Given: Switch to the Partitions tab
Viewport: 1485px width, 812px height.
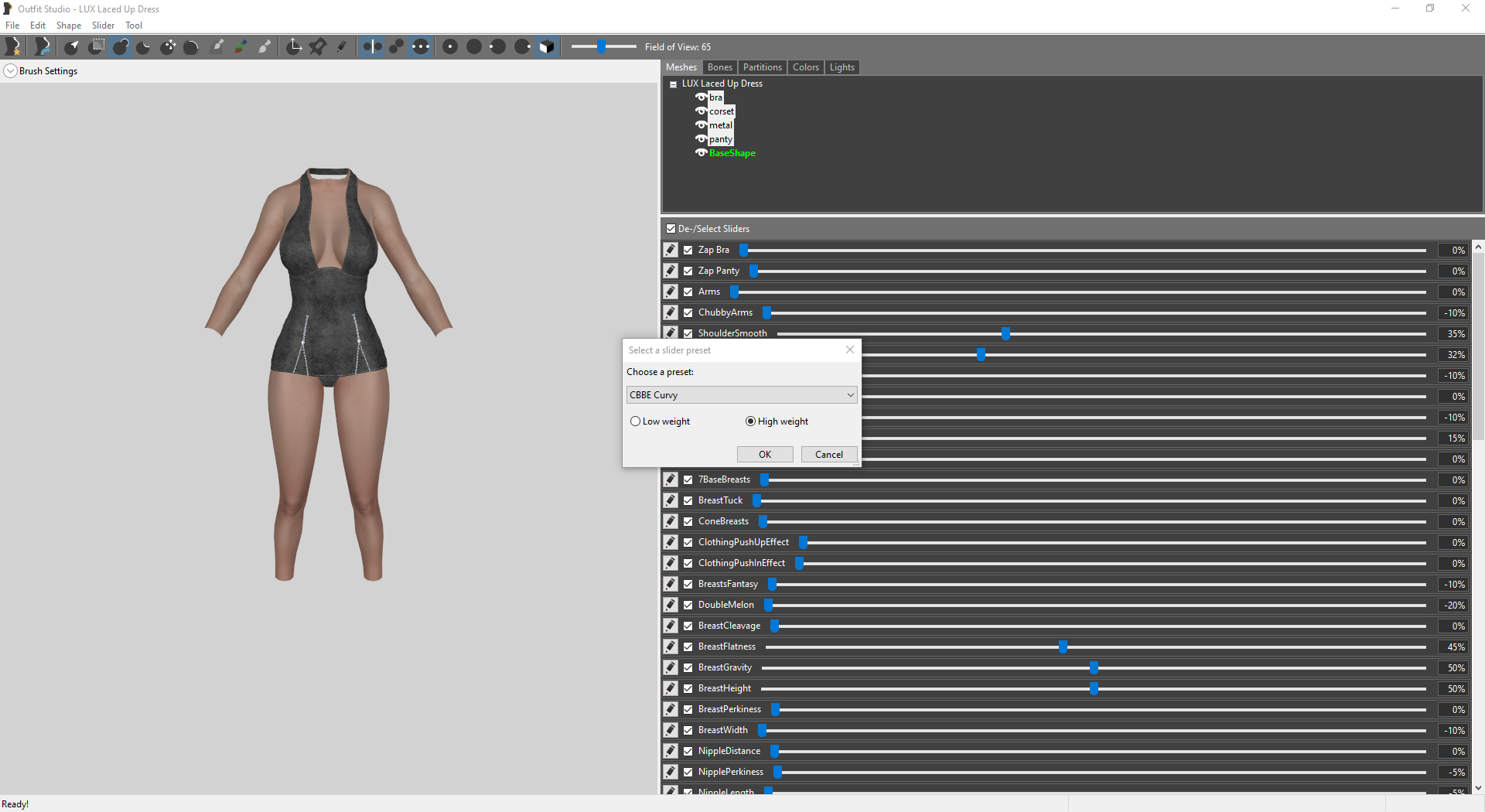Looking at the screenshot, I should [763, 67].
